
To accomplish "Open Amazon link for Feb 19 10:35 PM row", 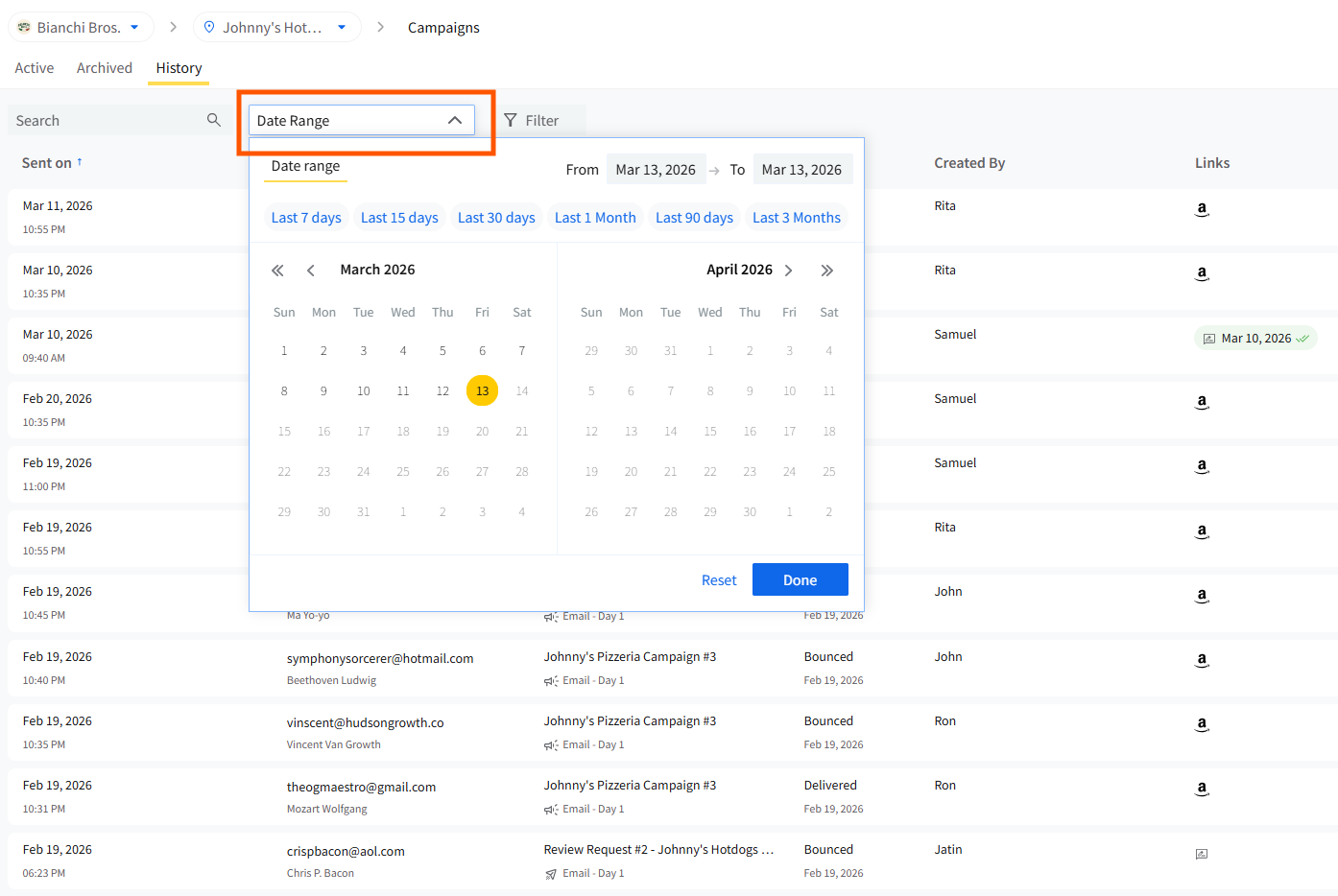I will [1202, 724].
